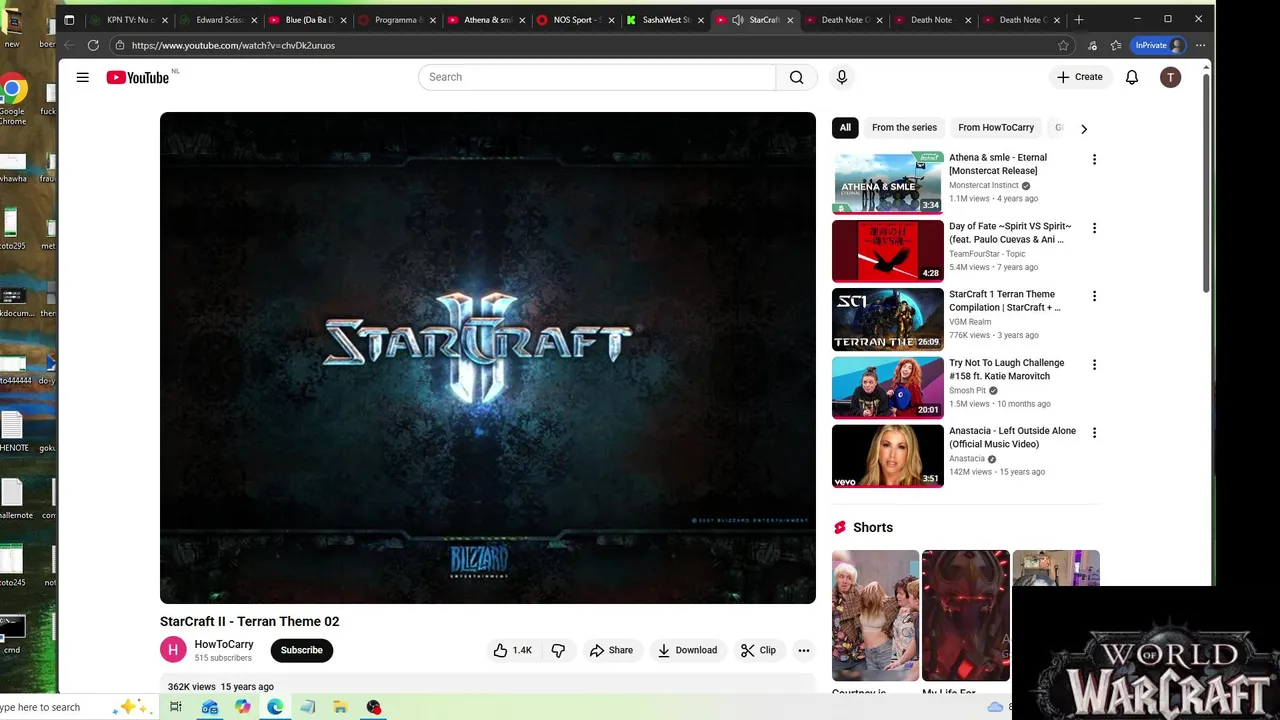This screenshot has width=1280, height=720.
Task: Open Google Chrome desktop shortcut
Action: point(12,101)
